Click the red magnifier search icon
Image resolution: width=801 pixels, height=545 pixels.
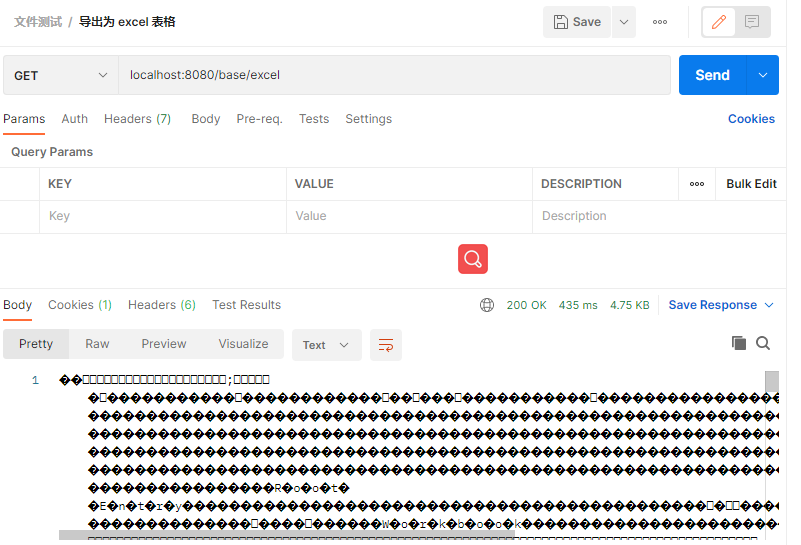tap(473, 259)
